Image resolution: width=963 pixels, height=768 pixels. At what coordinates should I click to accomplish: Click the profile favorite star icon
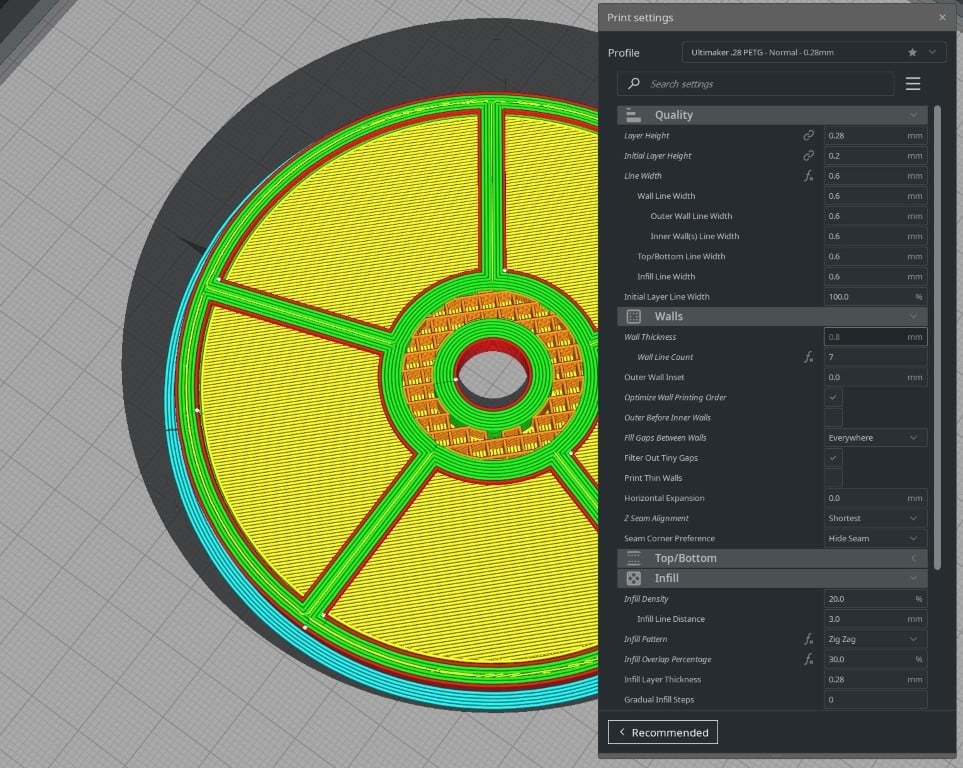[x=912, y=52]
